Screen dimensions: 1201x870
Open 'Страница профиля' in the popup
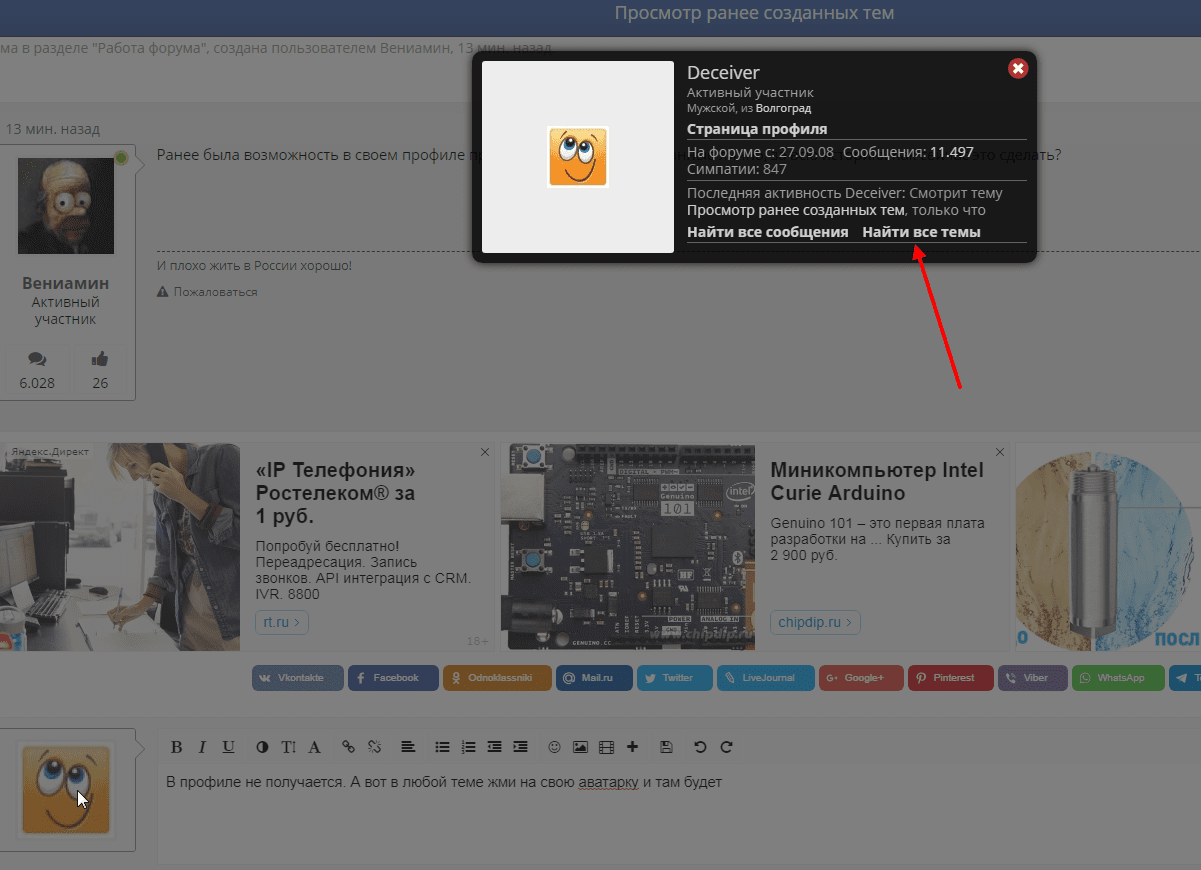pyautogui.click(x=756, y=129)
